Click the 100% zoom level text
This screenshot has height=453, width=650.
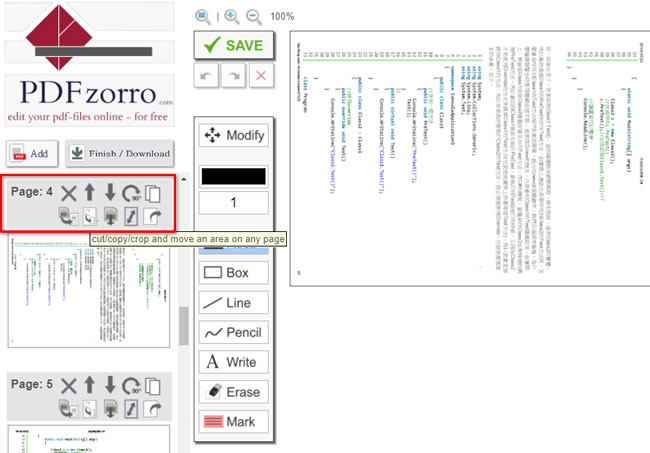click(x=282, y=17)
